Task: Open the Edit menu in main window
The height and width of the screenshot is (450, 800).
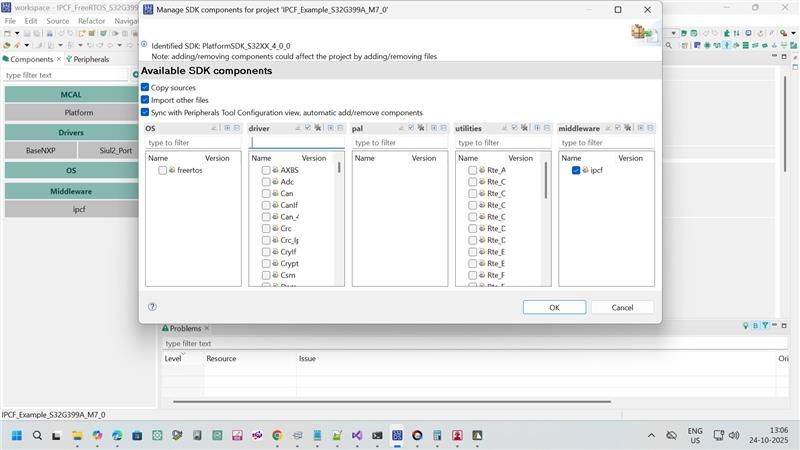Action: (x=31, y=21)
